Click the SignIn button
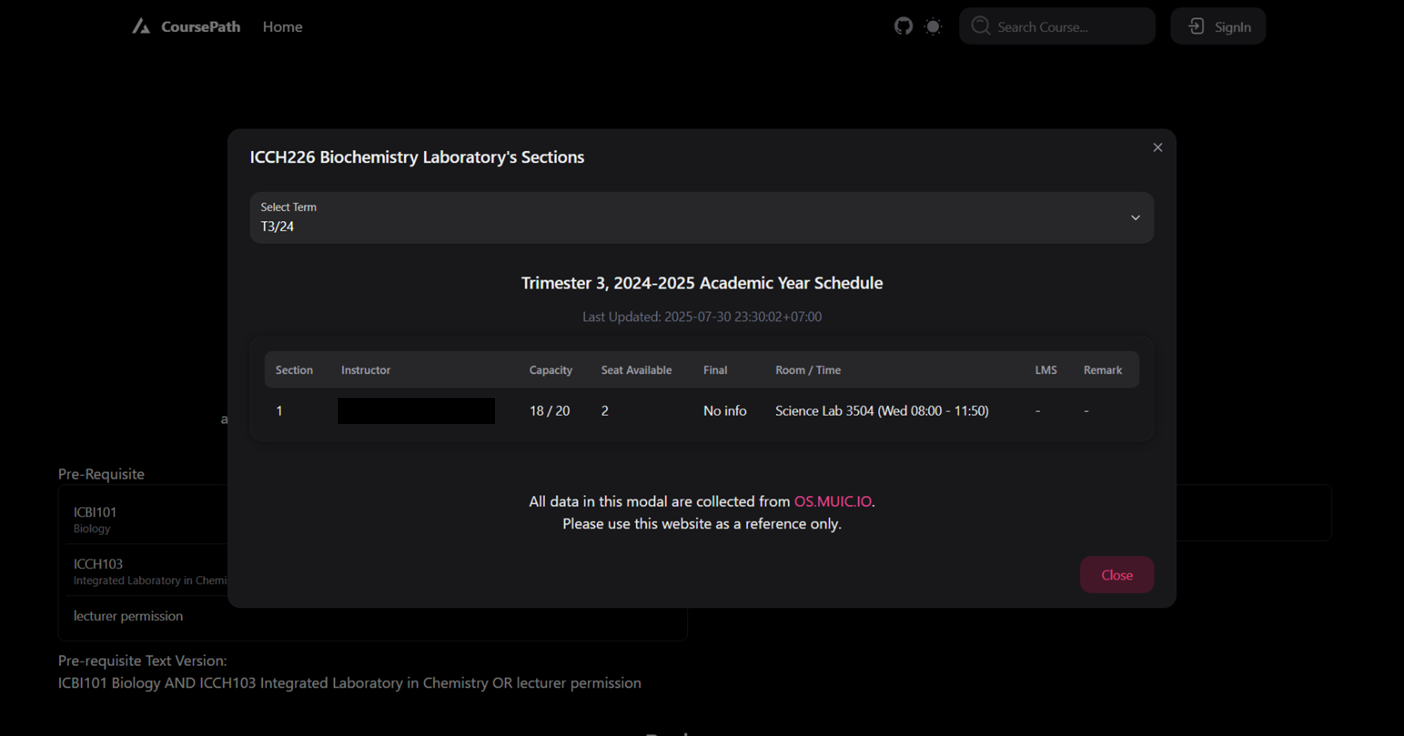 click(x=1218, y=27)
